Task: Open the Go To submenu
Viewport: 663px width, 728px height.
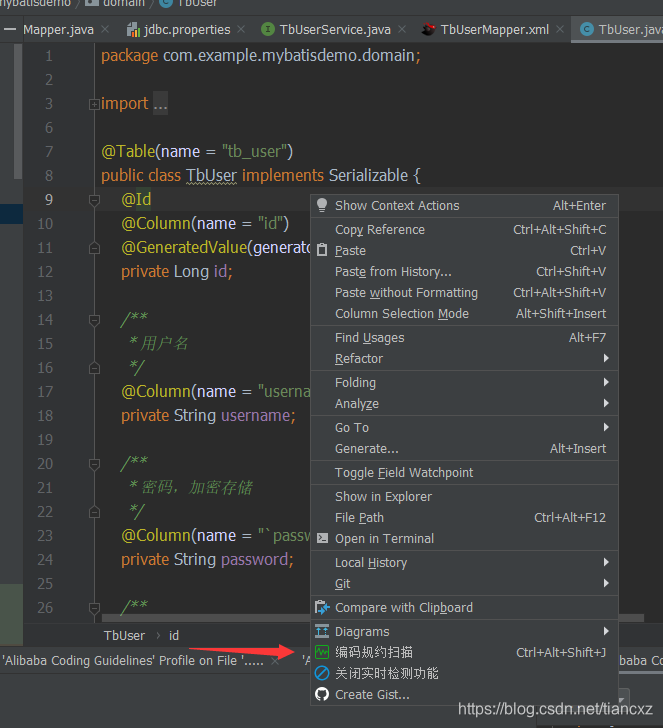Action: 464,428
